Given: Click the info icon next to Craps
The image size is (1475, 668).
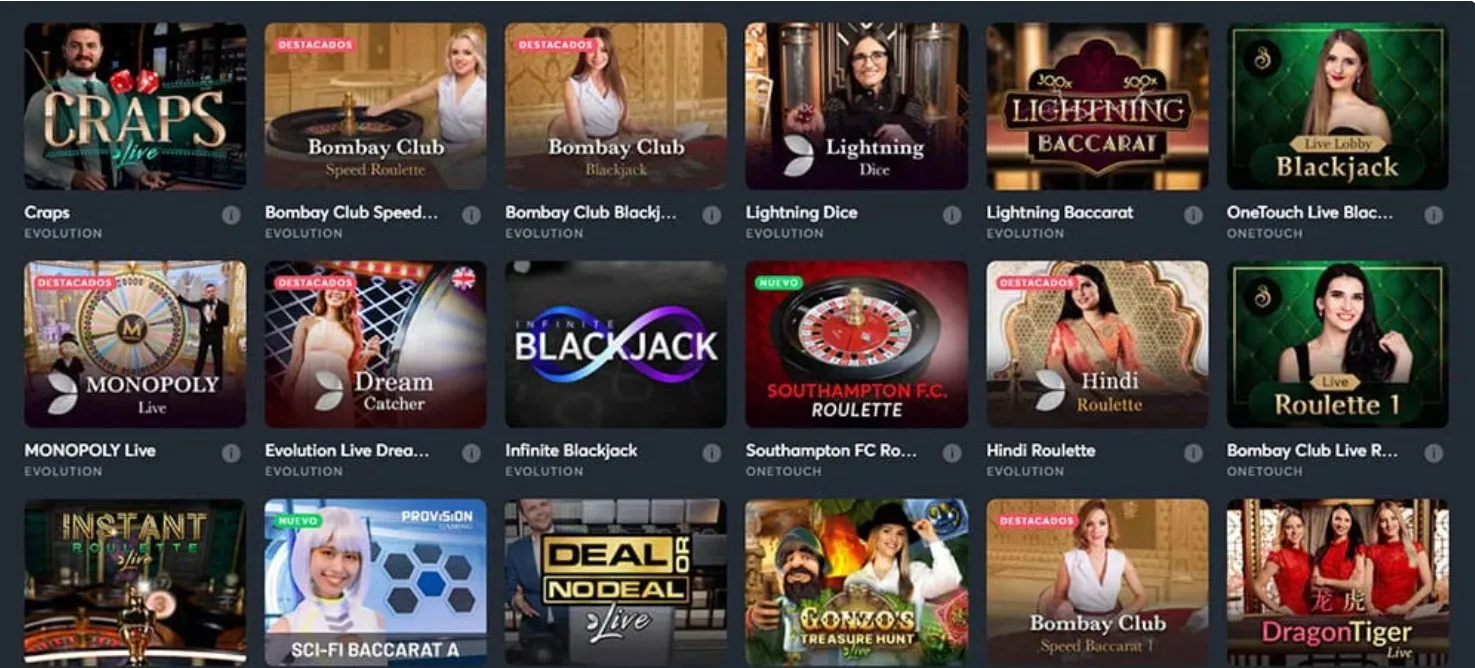Looking at the screenshot, I should [231, 215].
